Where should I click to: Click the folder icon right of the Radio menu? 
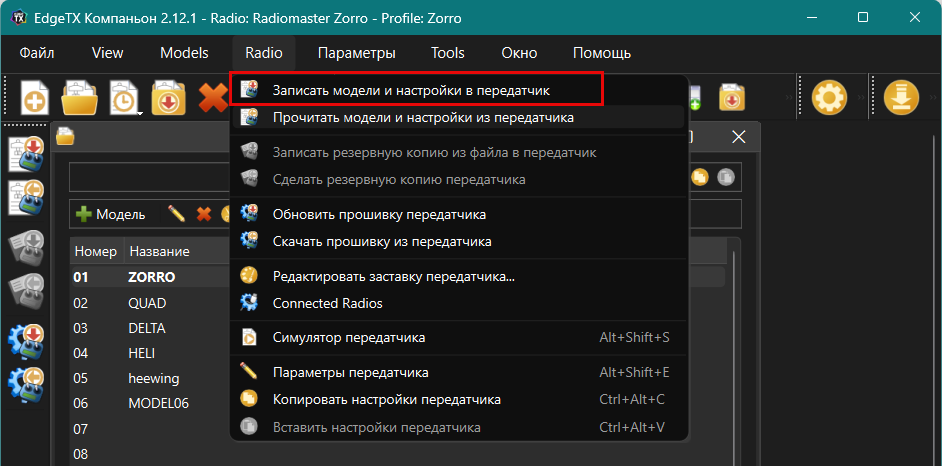tap(732, 97)
